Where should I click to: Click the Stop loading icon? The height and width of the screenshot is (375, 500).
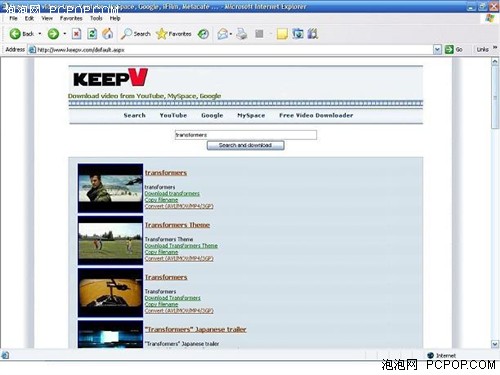(x=77, y=34)
